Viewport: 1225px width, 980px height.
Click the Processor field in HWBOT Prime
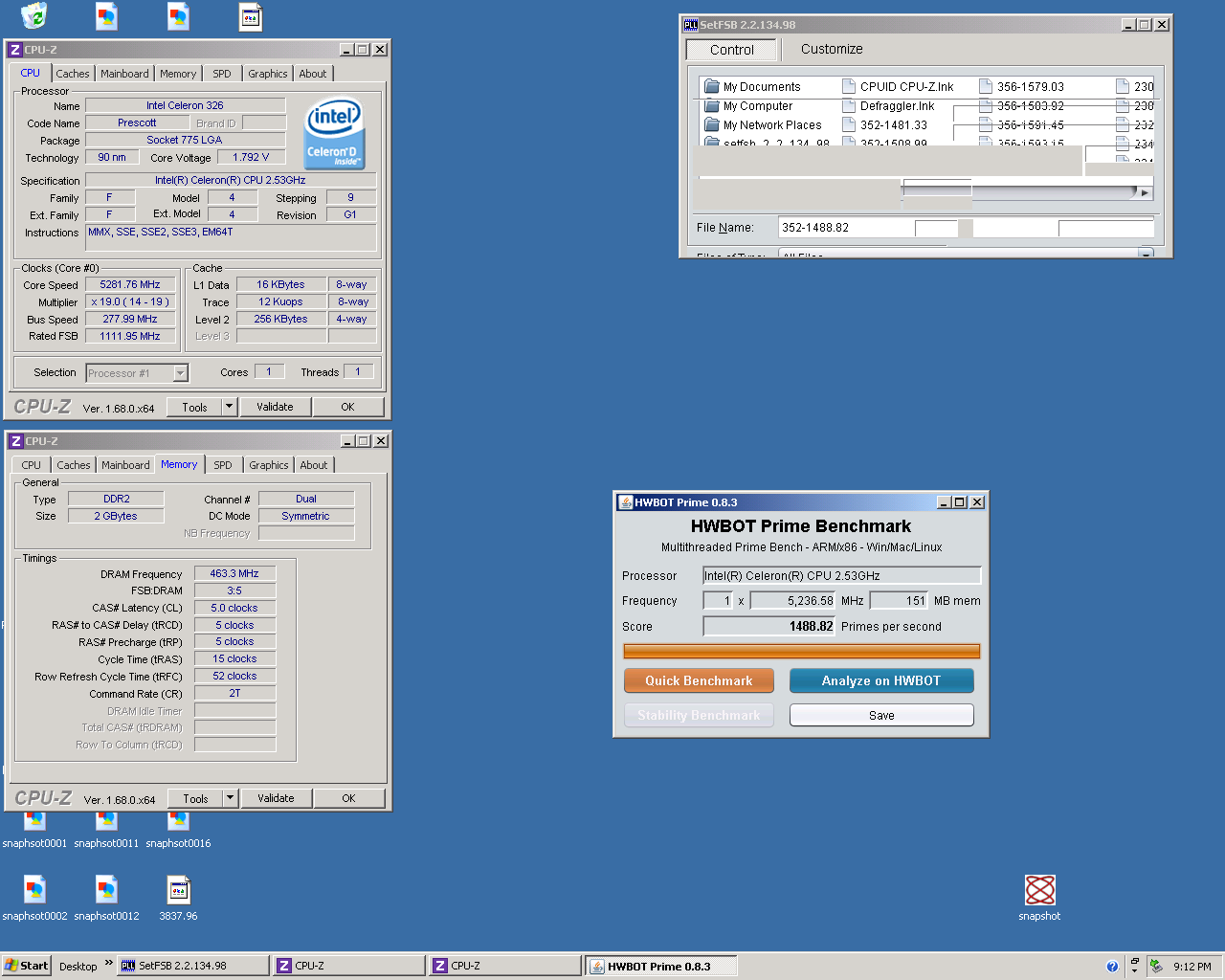(x=842, y=575)
